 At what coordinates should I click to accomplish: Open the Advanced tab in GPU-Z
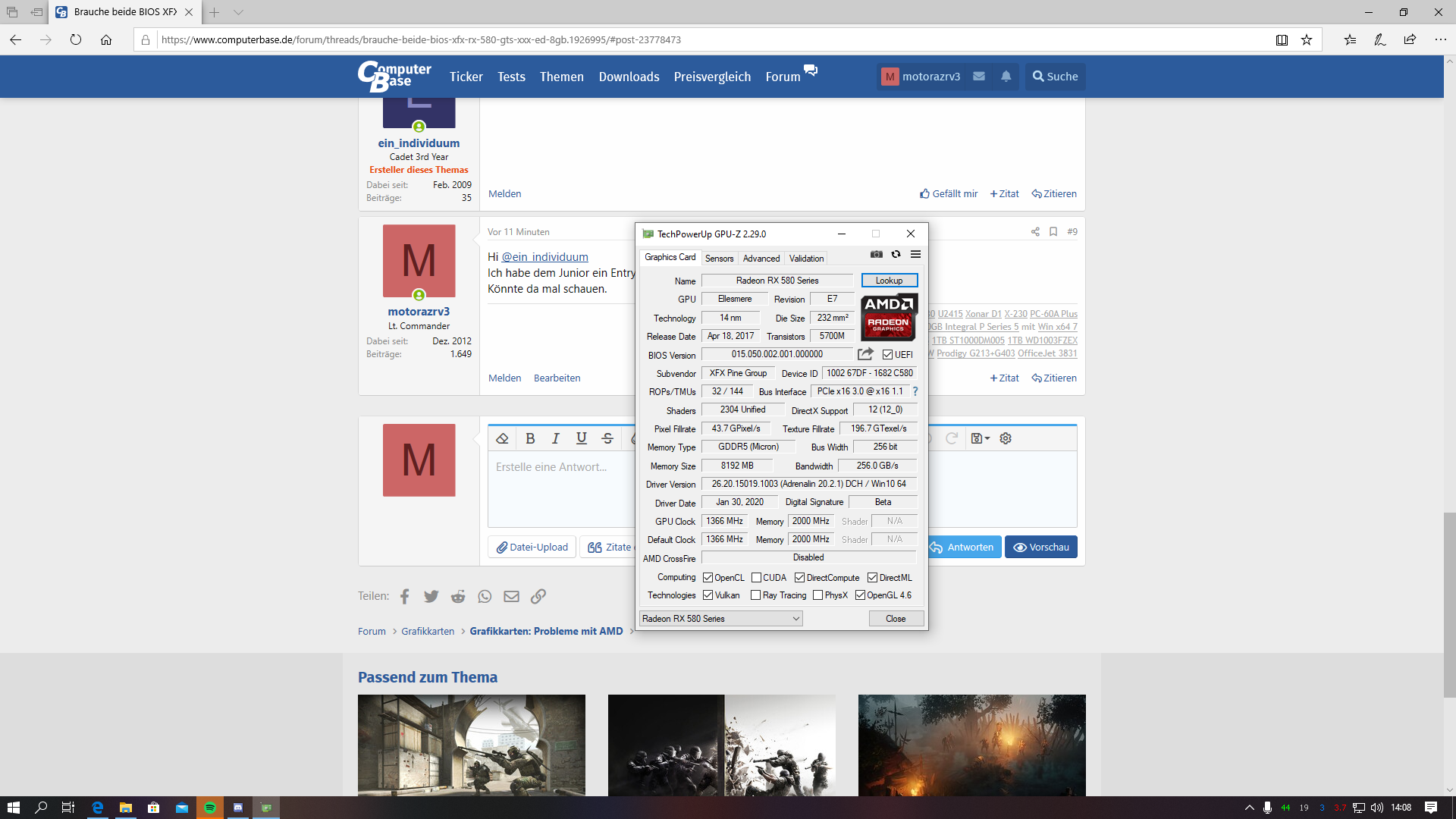[761, 259]
